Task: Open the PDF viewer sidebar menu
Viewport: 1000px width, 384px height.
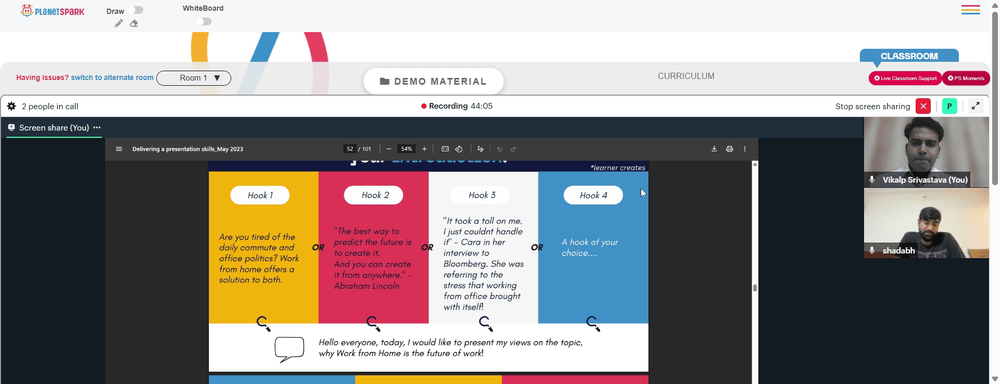Action: (119, 149)
